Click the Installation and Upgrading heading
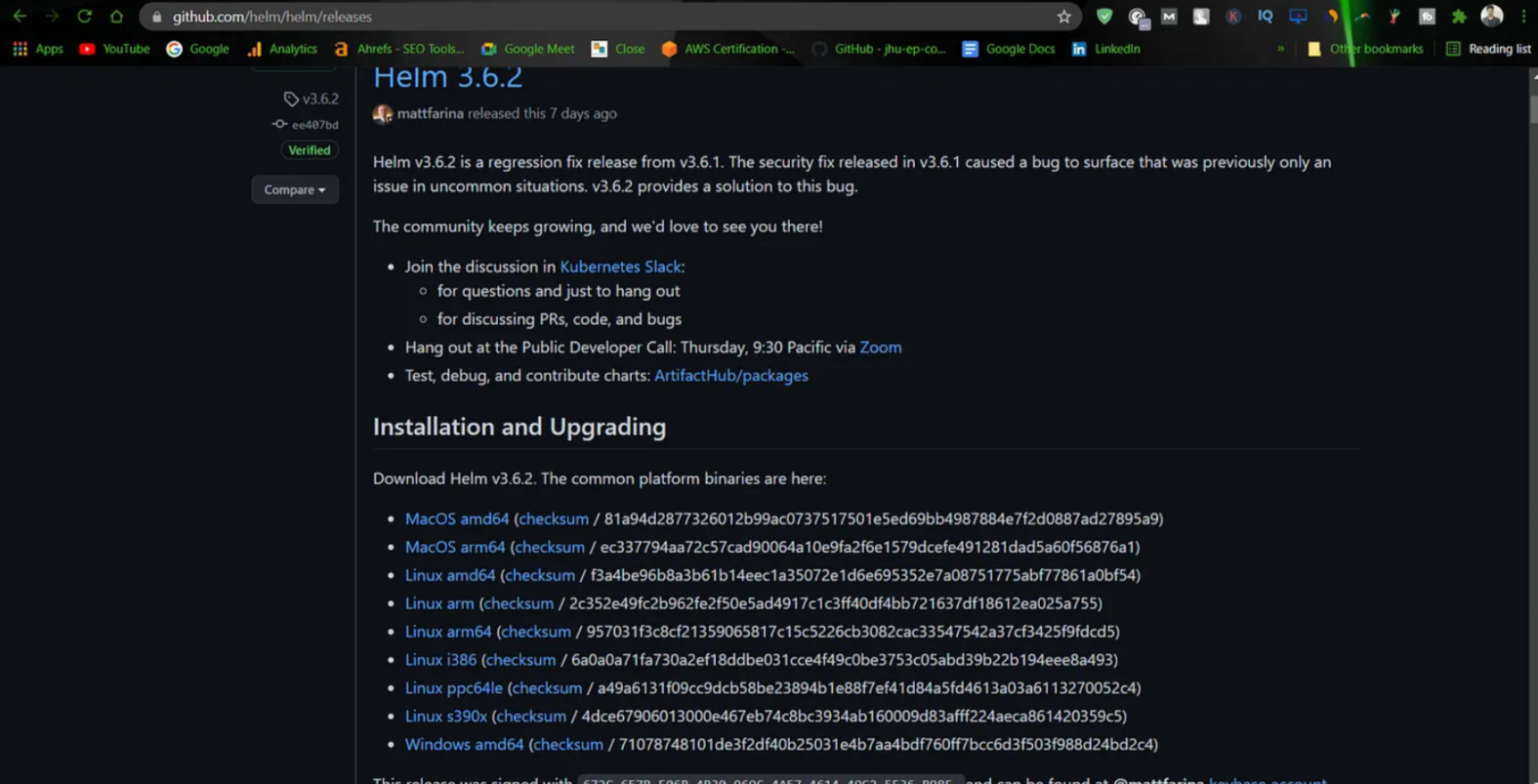1538x784 pixels. [x=520, y=427]
